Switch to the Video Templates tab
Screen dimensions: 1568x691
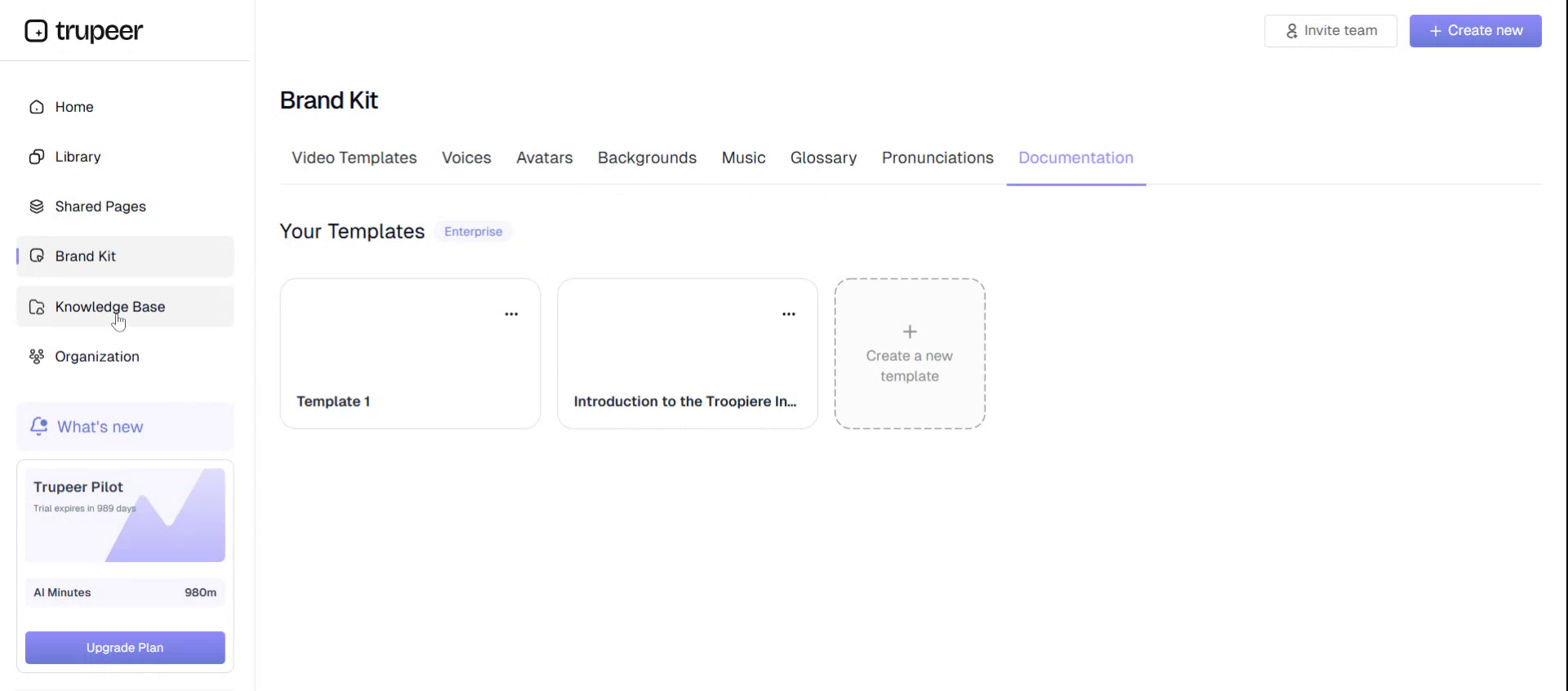click(x=354, y=158)
